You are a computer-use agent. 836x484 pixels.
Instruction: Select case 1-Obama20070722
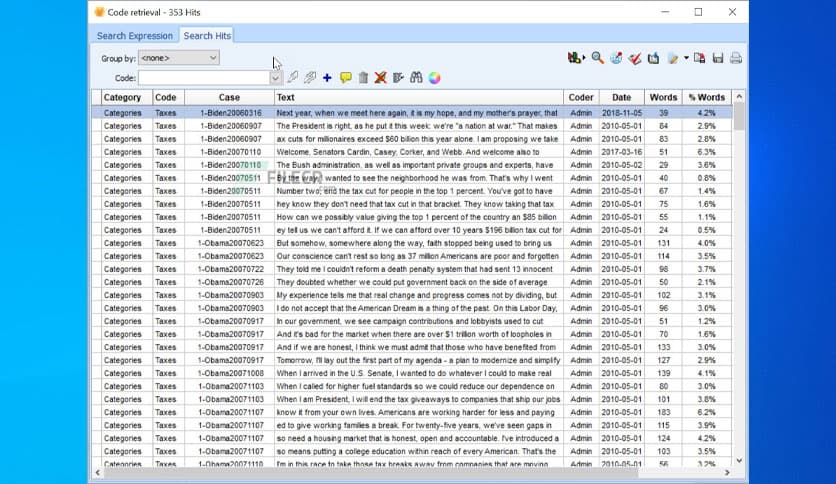tap(230, 269)
